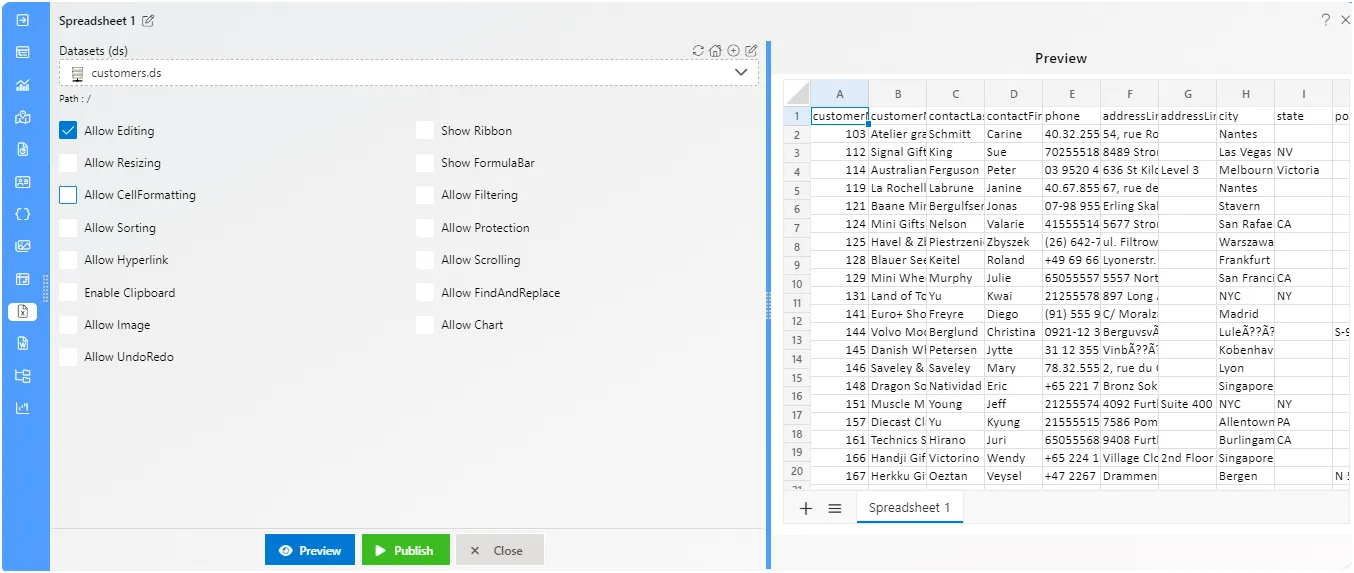Enable Allow Scrolling checkbox
This screenshot has height=573, width=1354.
pos(425,260)
